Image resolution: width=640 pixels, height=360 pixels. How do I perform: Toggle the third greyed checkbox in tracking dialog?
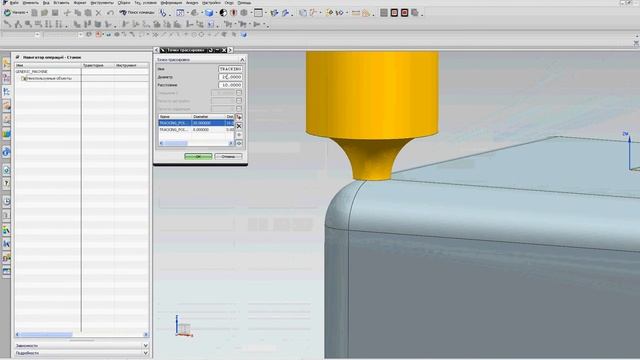coord(239,109)
